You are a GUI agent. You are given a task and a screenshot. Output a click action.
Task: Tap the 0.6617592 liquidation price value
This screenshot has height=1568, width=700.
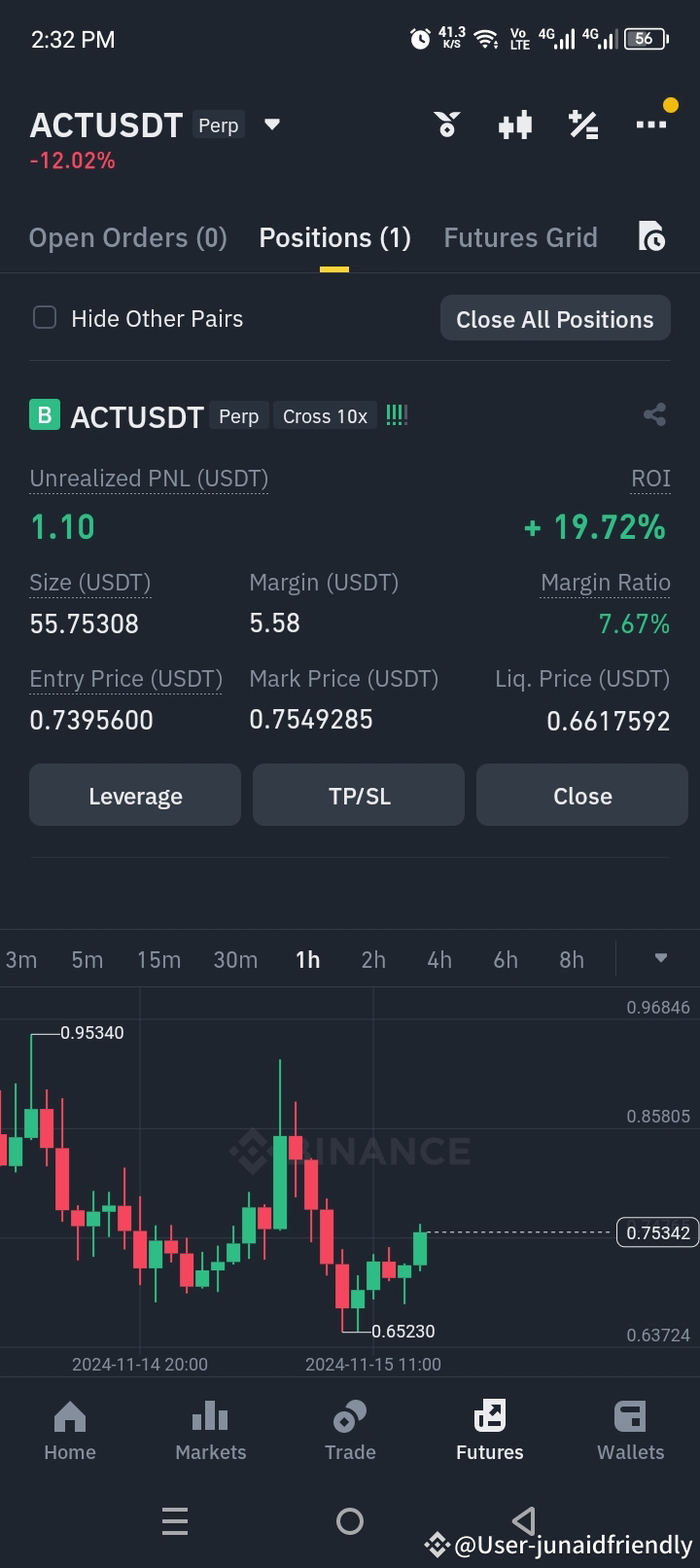click(x=609, y=721)
